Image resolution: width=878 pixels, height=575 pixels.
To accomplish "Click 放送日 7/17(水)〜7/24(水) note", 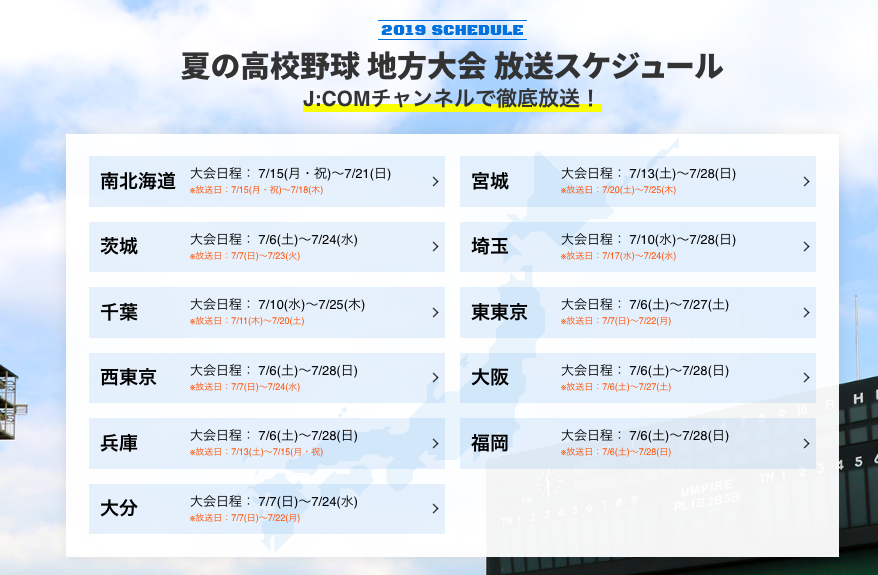I will pos(619,256).
